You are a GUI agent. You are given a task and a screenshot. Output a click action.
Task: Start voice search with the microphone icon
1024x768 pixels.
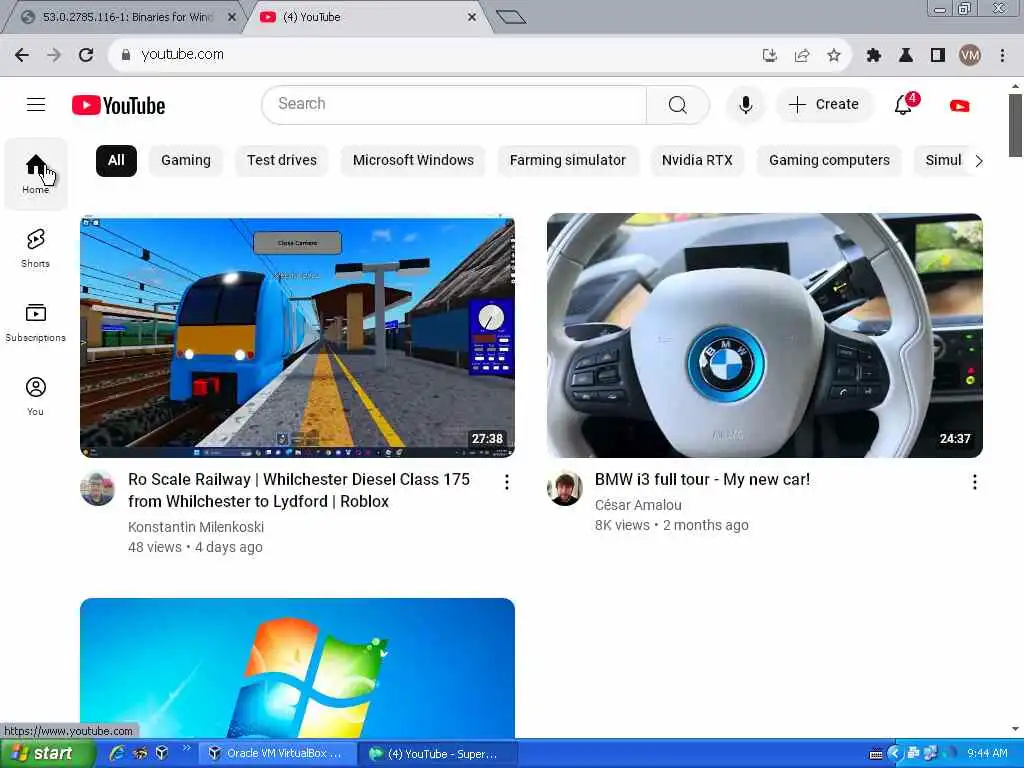745,104
